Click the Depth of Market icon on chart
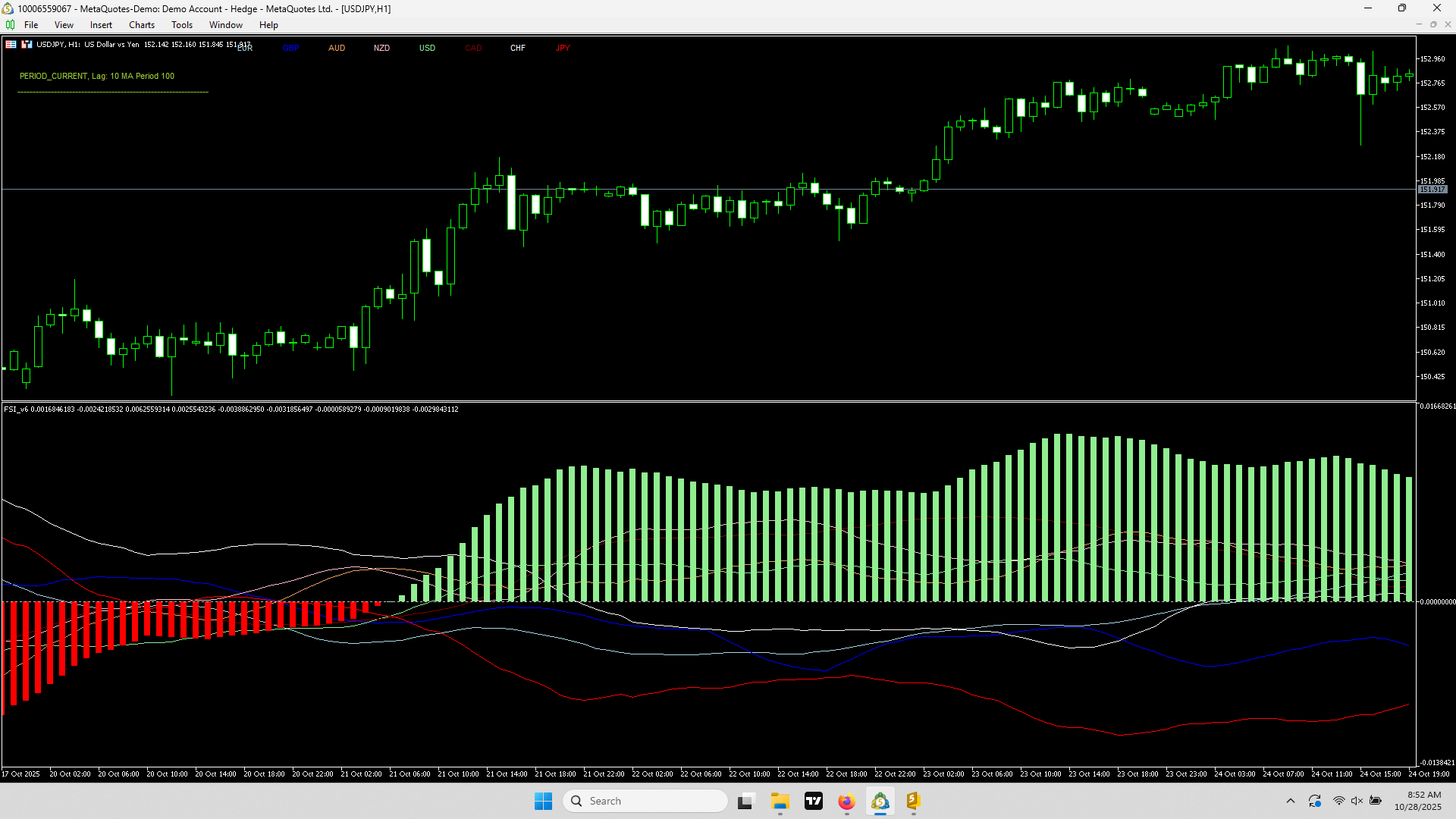Viewport: 1456px width, 819px height. (11, 45)
